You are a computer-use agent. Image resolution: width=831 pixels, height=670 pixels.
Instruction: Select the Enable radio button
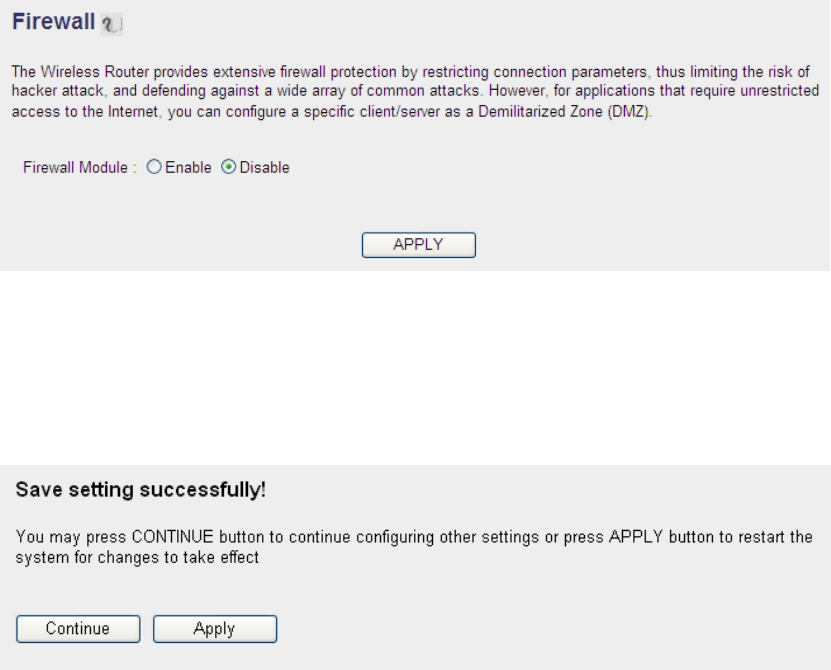tap(154, 168)
